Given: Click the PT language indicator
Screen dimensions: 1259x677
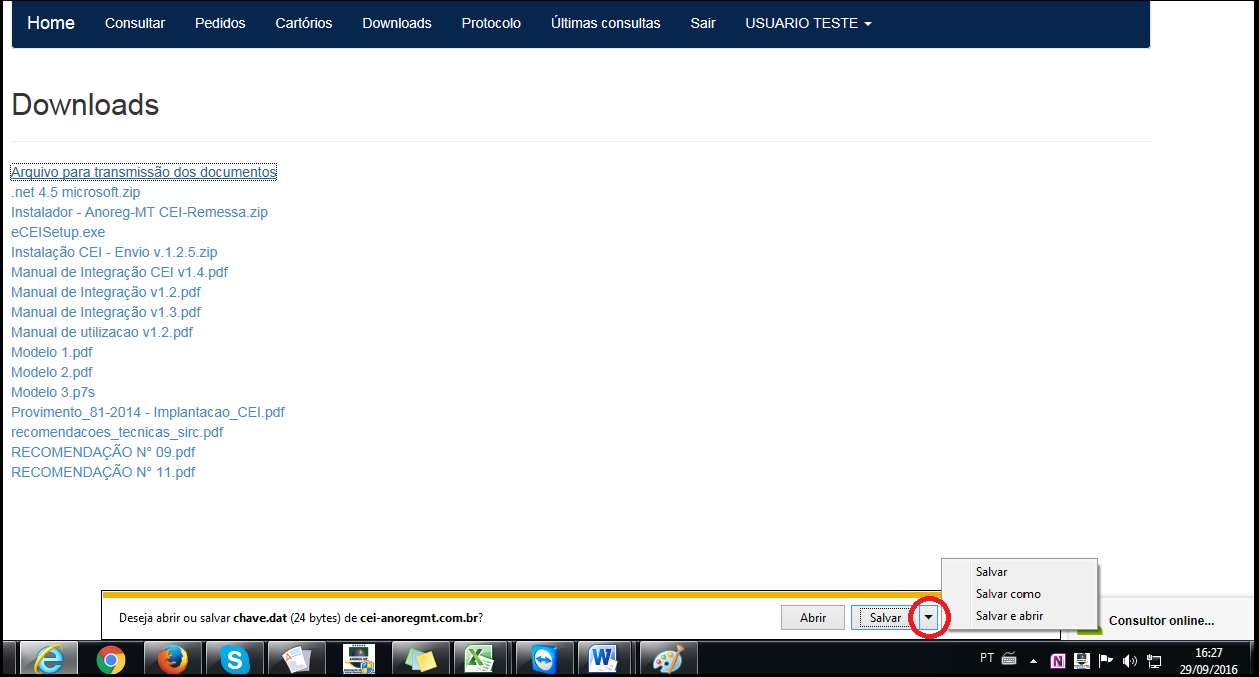Looking at the screenshot, I should (x=987, y=659).
